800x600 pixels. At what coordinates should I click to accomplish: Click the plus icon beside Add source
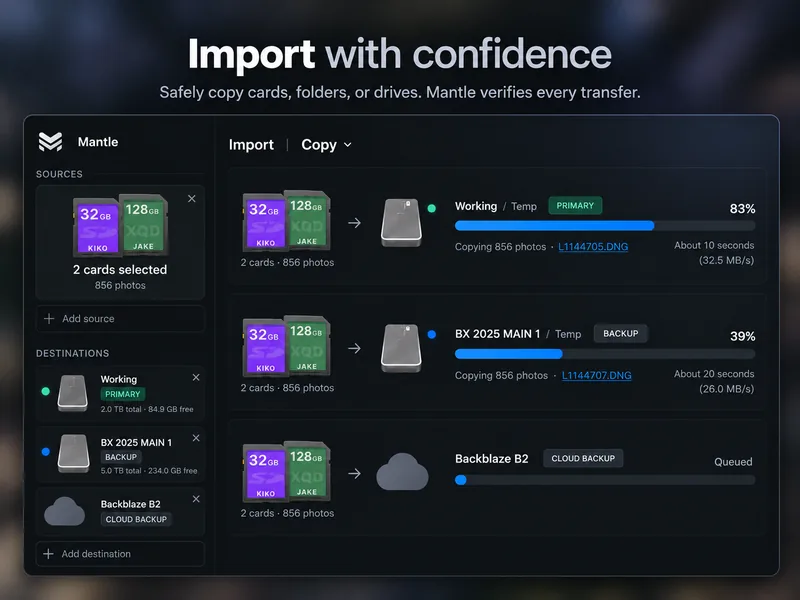[x=49, y=318]
